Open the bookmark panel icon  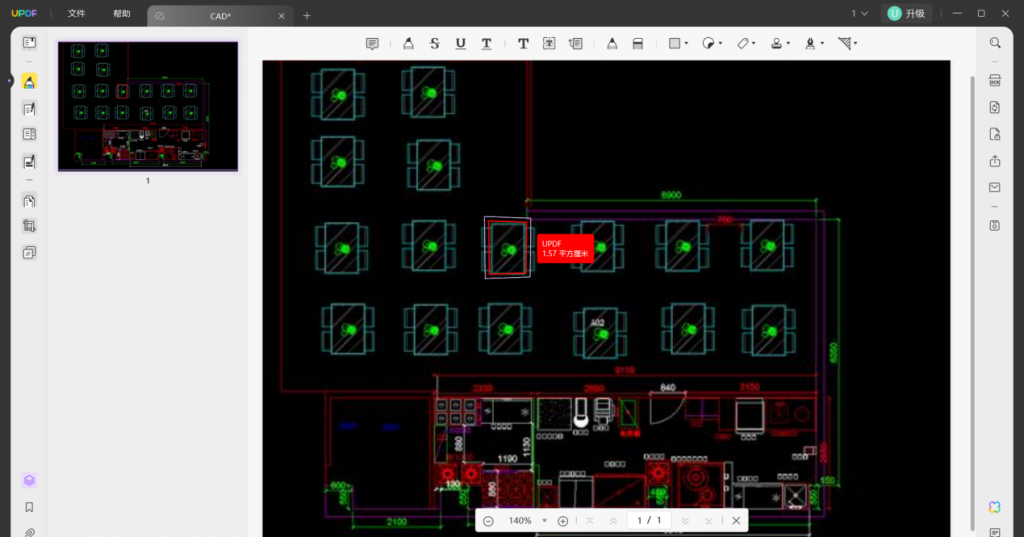tap(29, 507)
